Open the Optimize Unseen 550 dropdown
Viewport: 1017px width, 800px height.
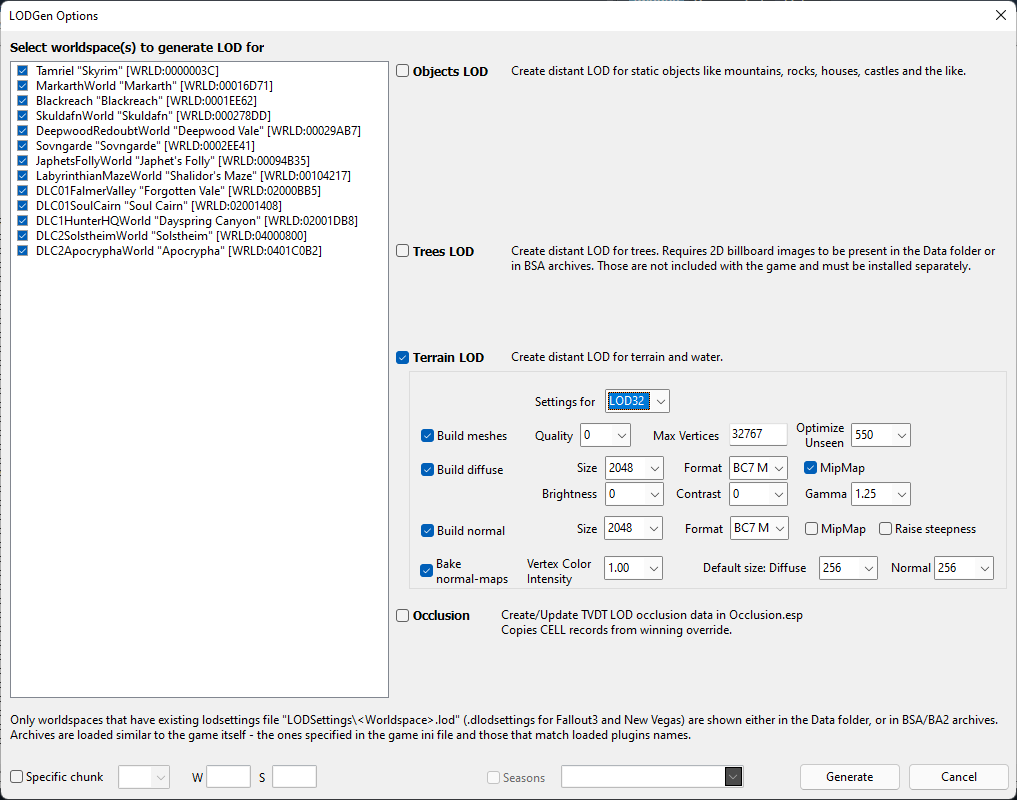click(902, 435)
